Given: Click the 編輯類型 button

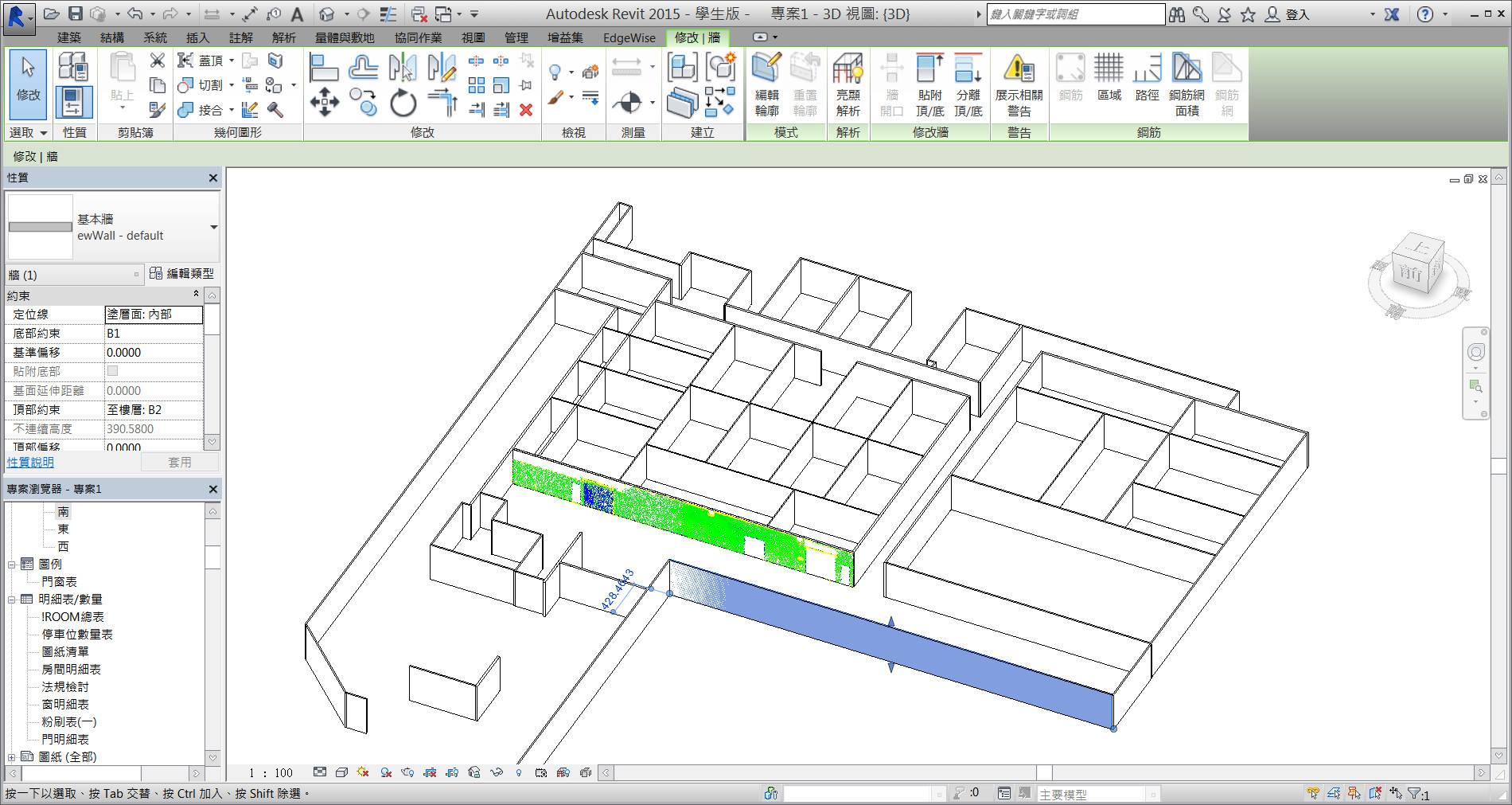Looking at the screenshot, I should pos(182,274).
